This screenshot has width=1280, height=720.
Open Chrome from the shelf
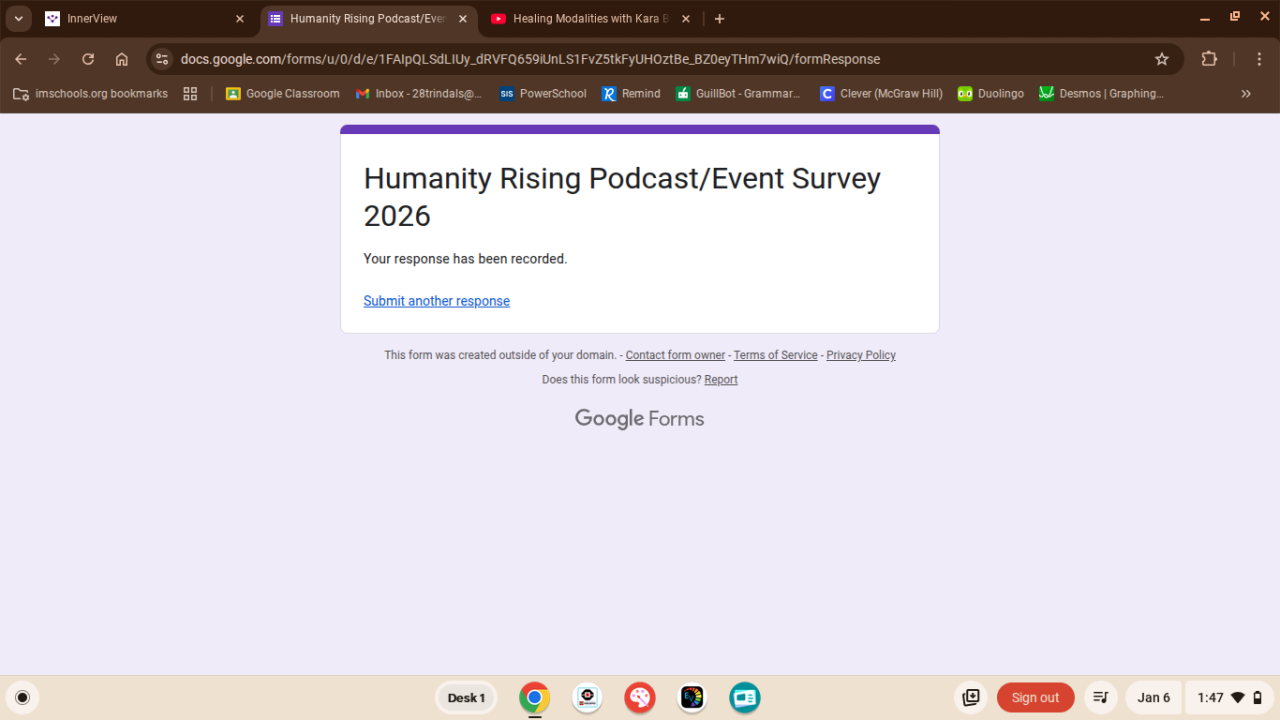[x=535, y=698]
